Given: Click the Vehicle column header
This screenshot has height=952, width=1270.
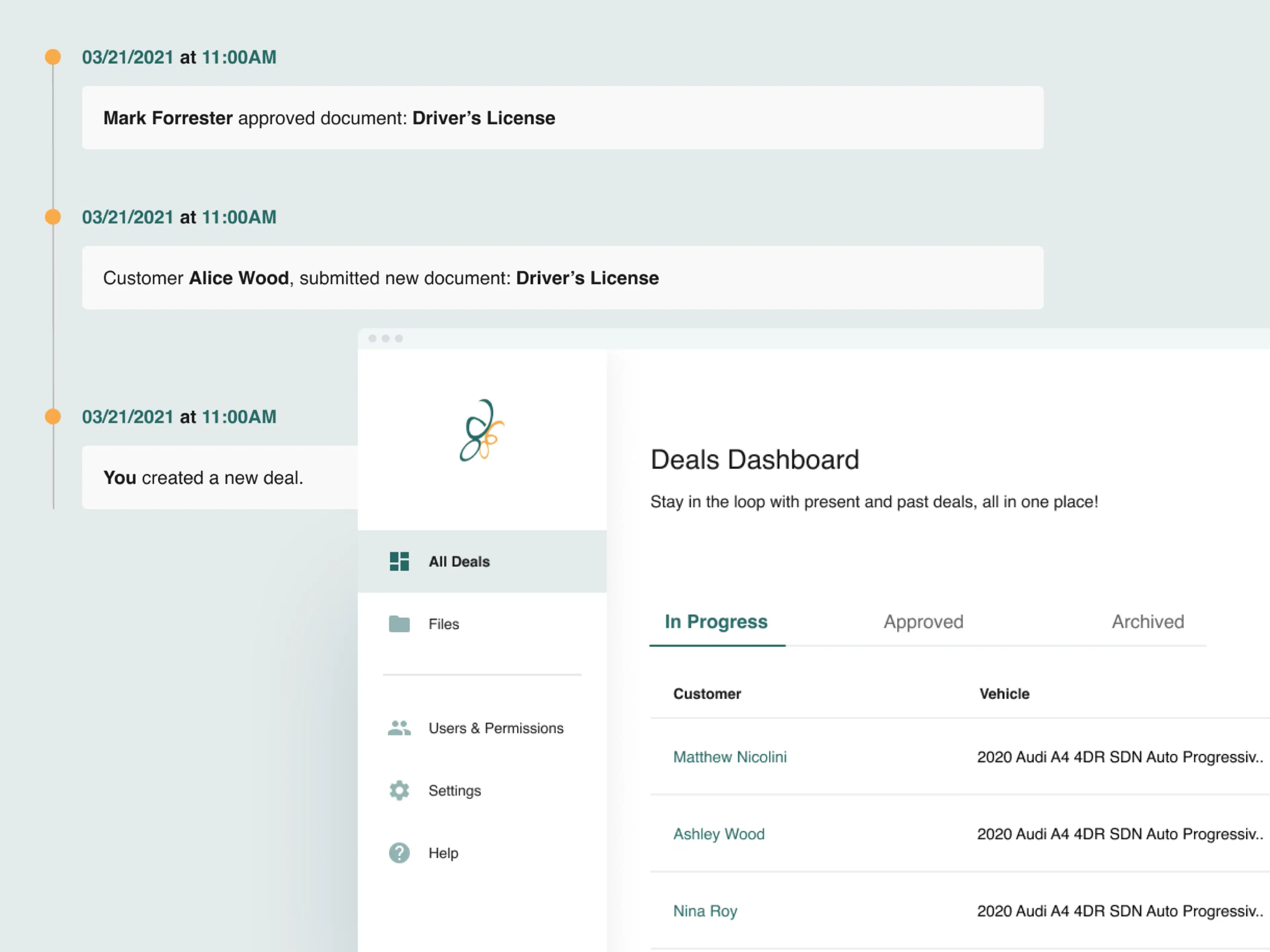Looking at the screenshot, I should [1004, 694].
